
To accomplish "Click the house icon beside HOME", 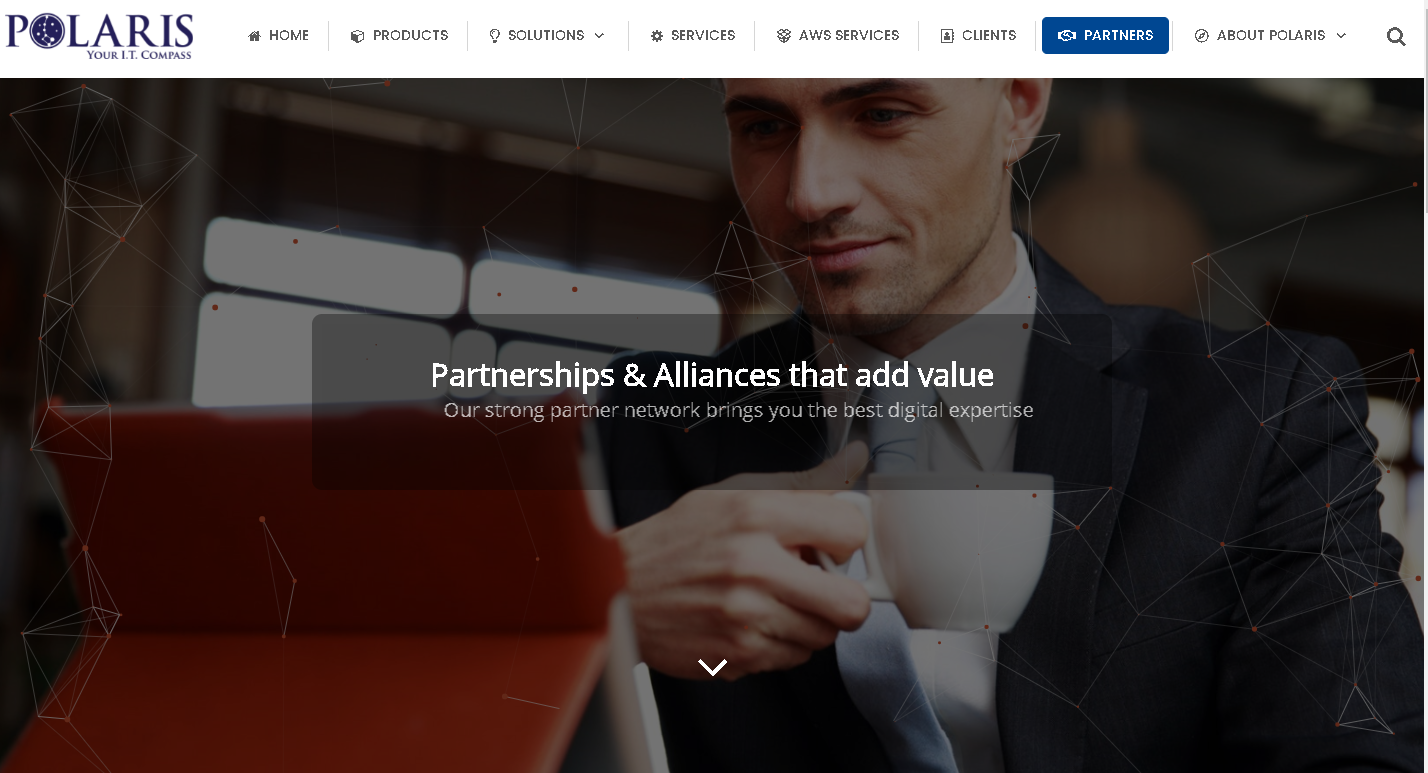I will click(x=254, y=36).
